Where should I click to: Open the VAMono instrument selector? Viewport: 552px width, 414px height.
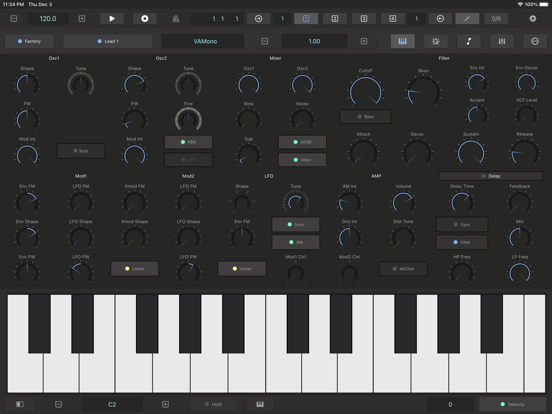click(203, 41)
